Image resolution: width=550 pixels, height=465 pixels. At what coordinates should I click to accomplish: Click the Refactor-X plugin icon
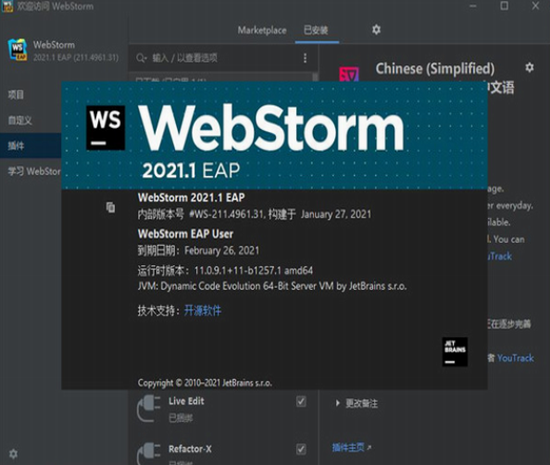[x=149, y=453]
